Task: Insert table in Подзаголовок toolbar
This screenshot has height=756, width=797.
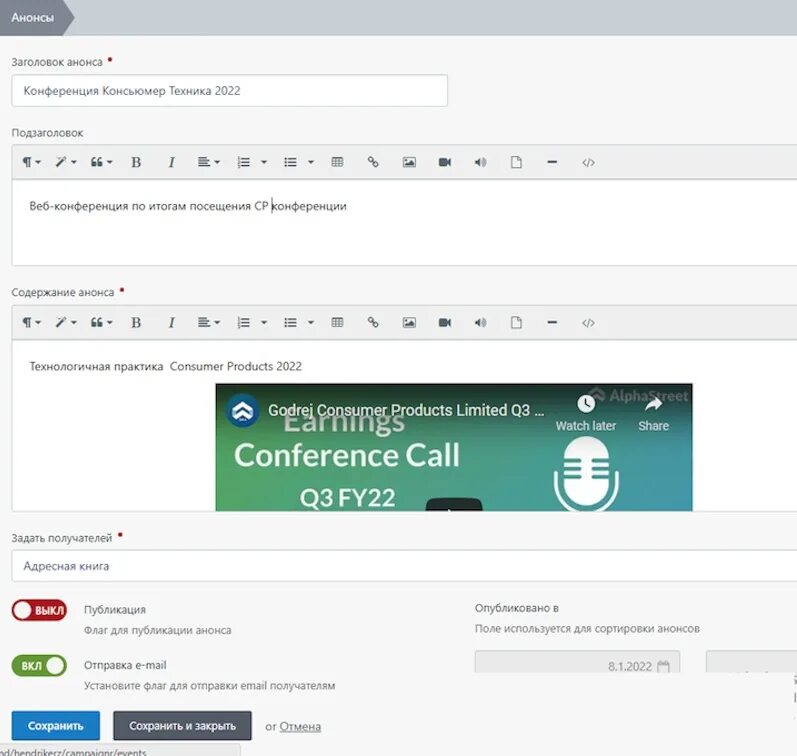Action: coord(337,162)
